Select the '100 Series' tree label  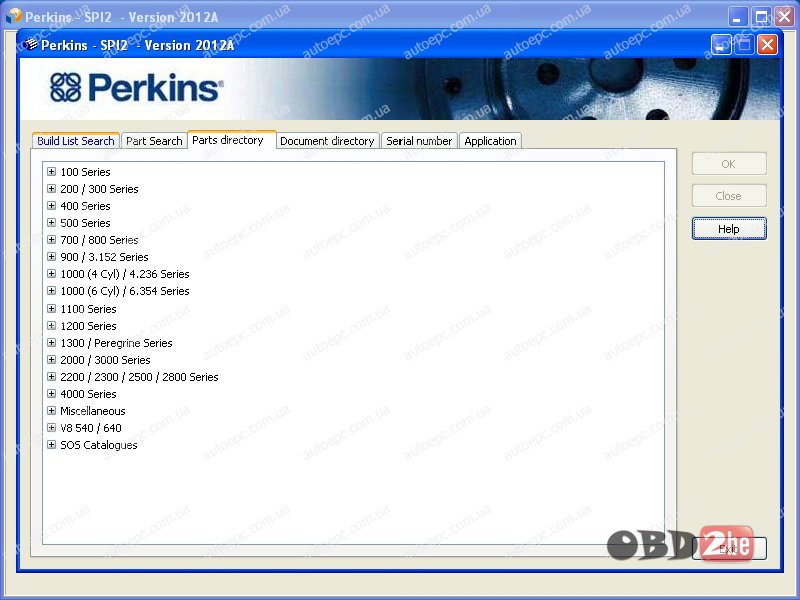pyautogui.click(x=85, y=172)
